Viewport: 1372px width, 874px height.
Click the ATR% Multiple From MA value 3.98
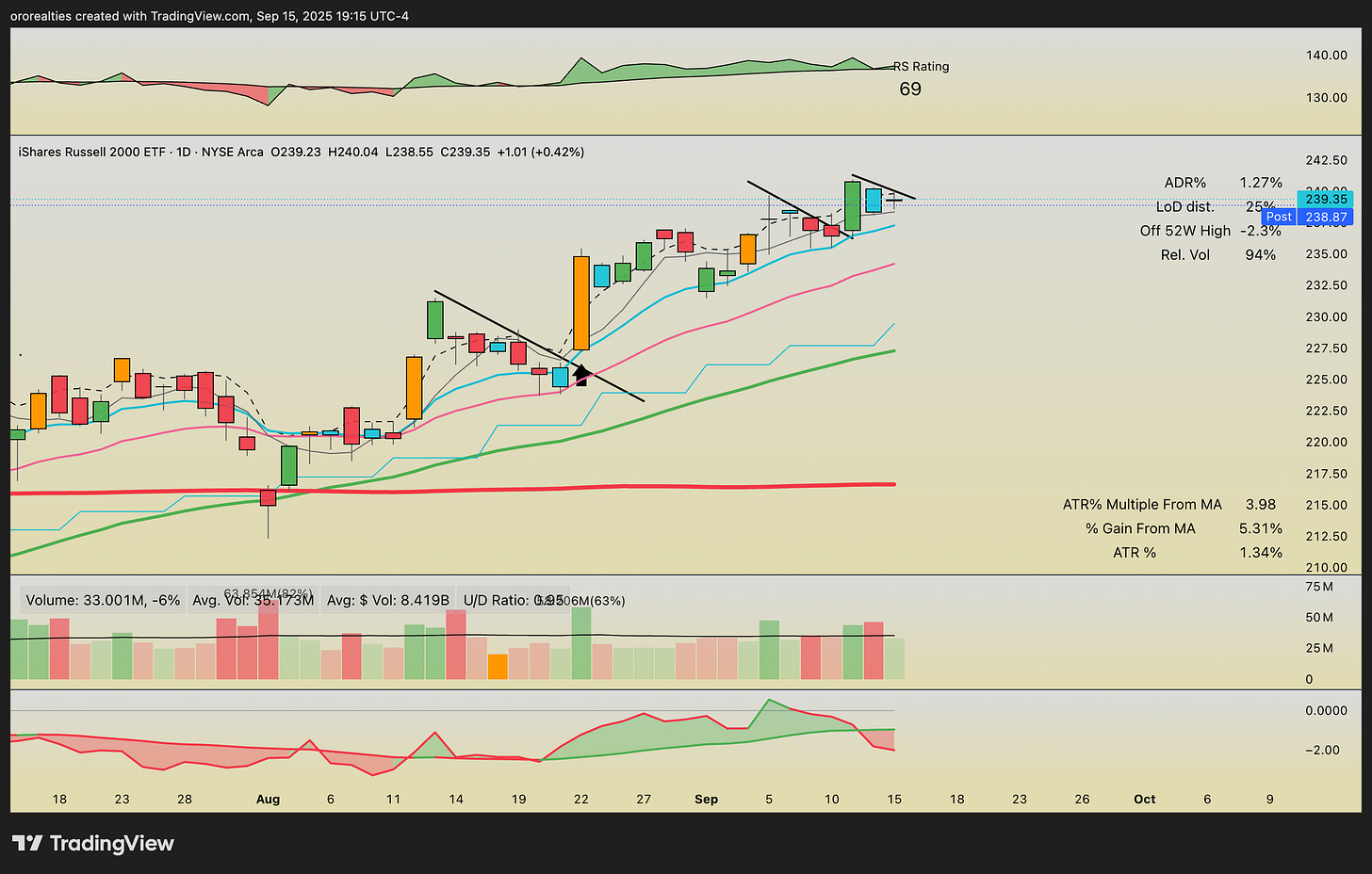(x=1261, y=505)
